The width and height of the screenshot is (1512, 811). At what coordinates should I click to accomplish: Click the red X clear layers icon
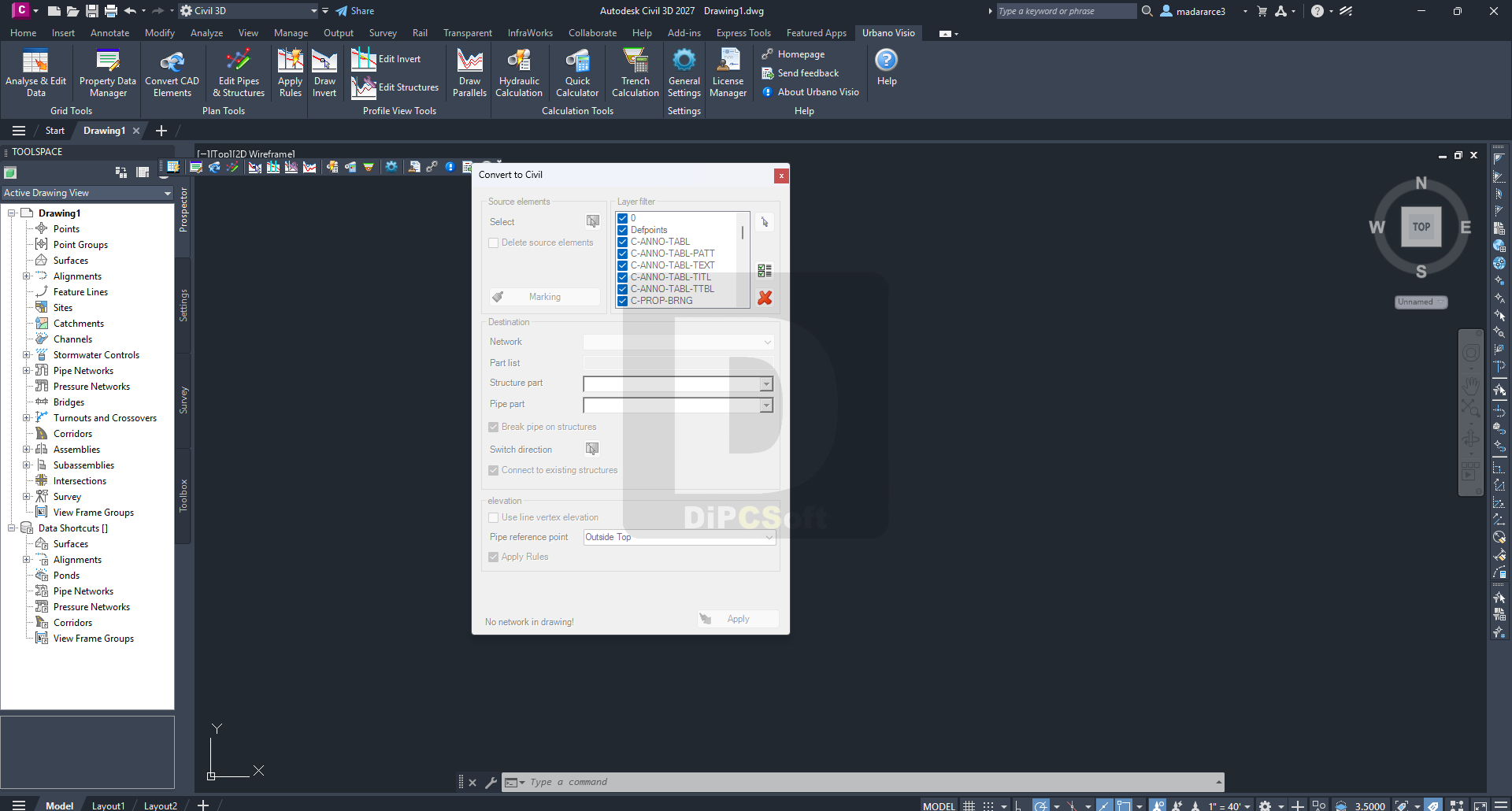tap(765, 298)
